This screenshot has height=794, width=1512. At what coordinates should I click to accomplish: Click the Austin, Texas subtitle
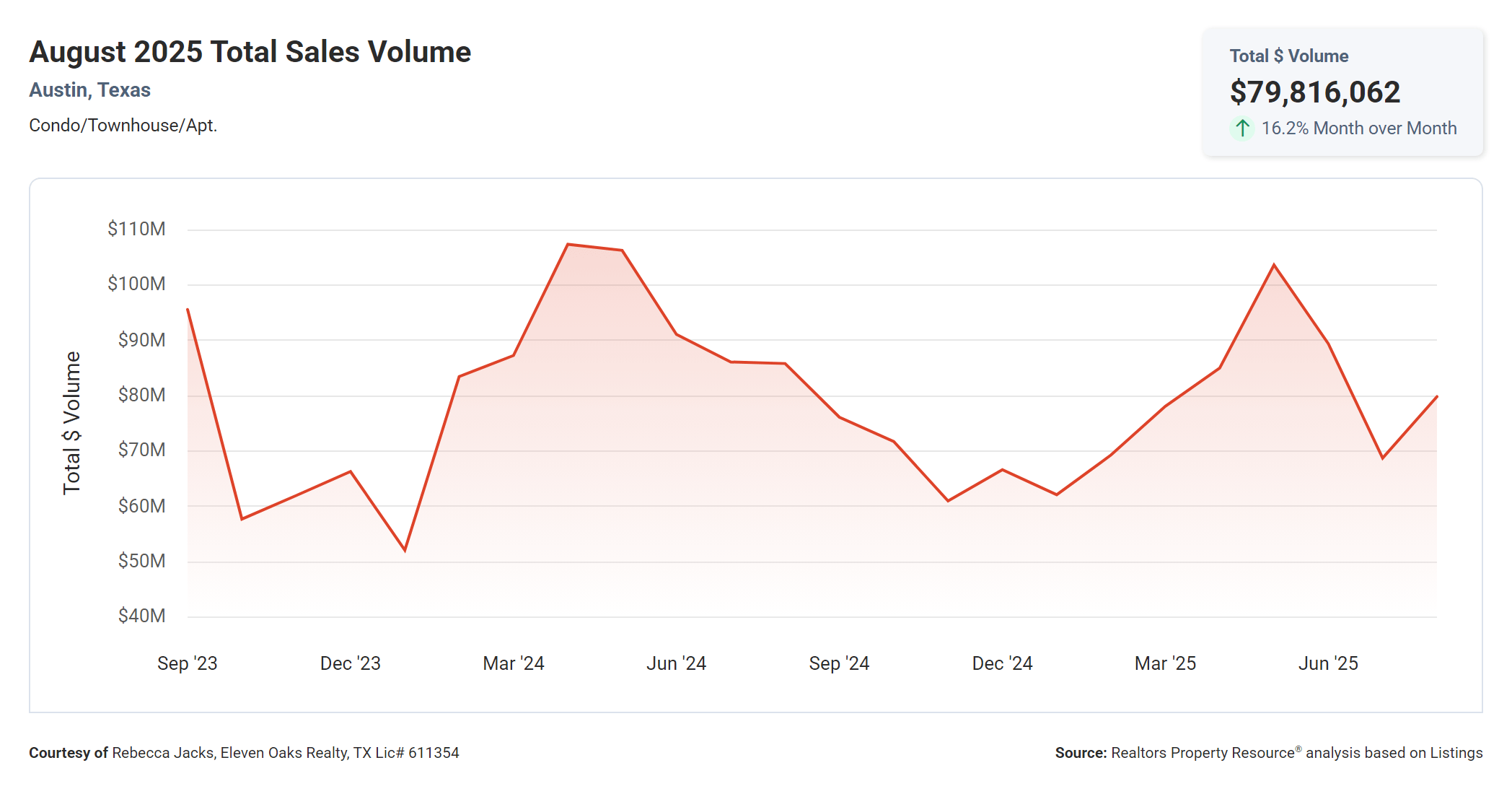click(x=89, y=90)
